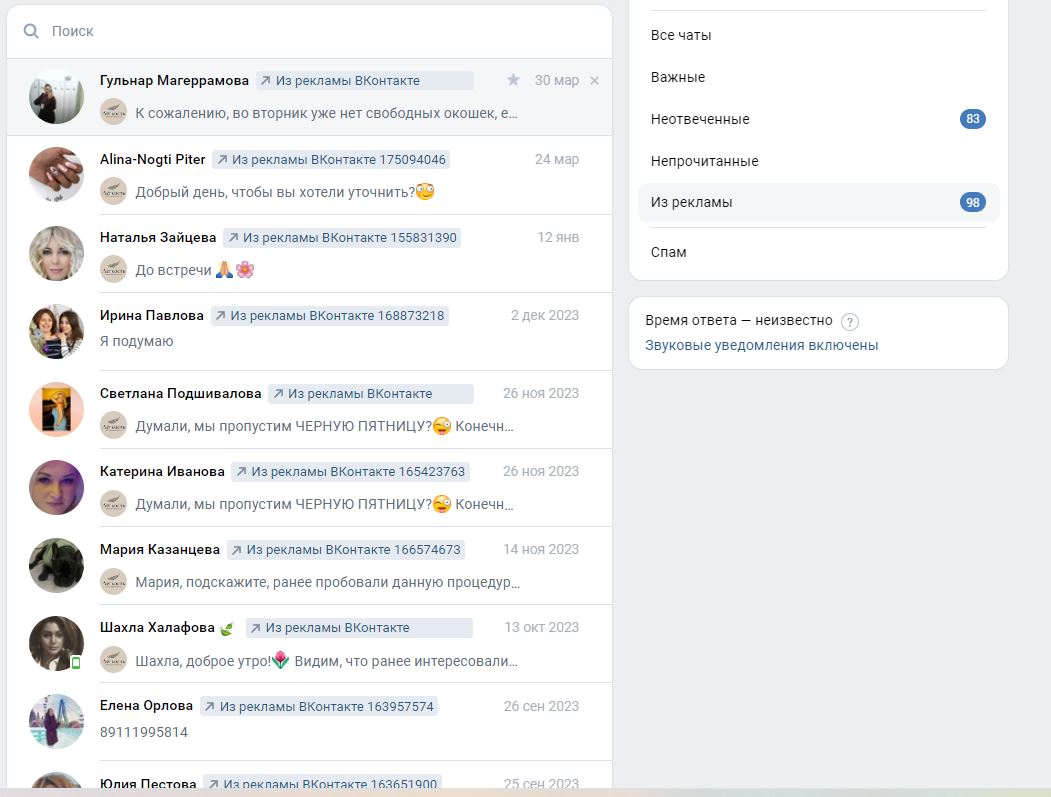Open Елена Орлова avatar

click(x=56, y=721)
